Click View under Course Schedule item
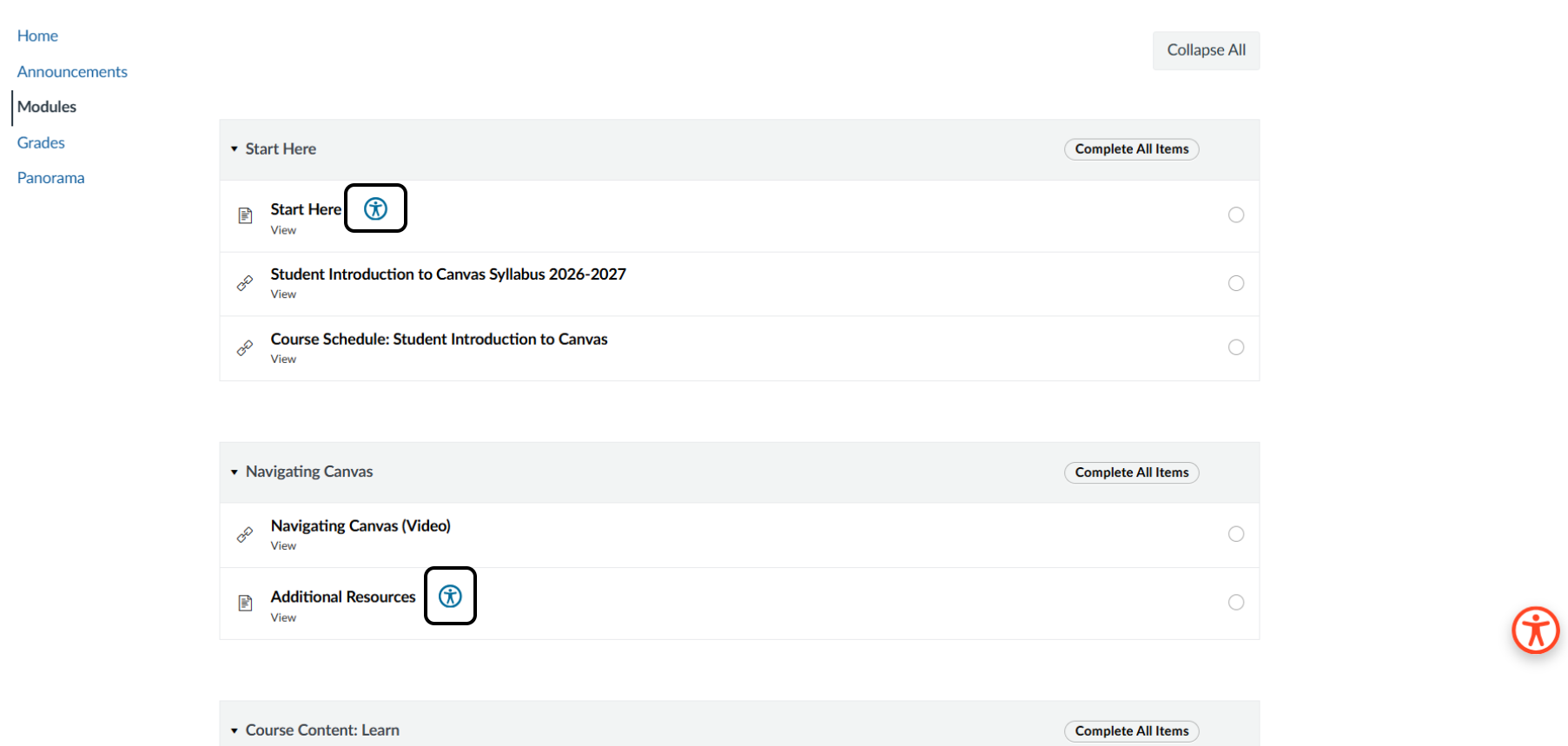The height and width of the screenshot is (746, 1568). 283,360
